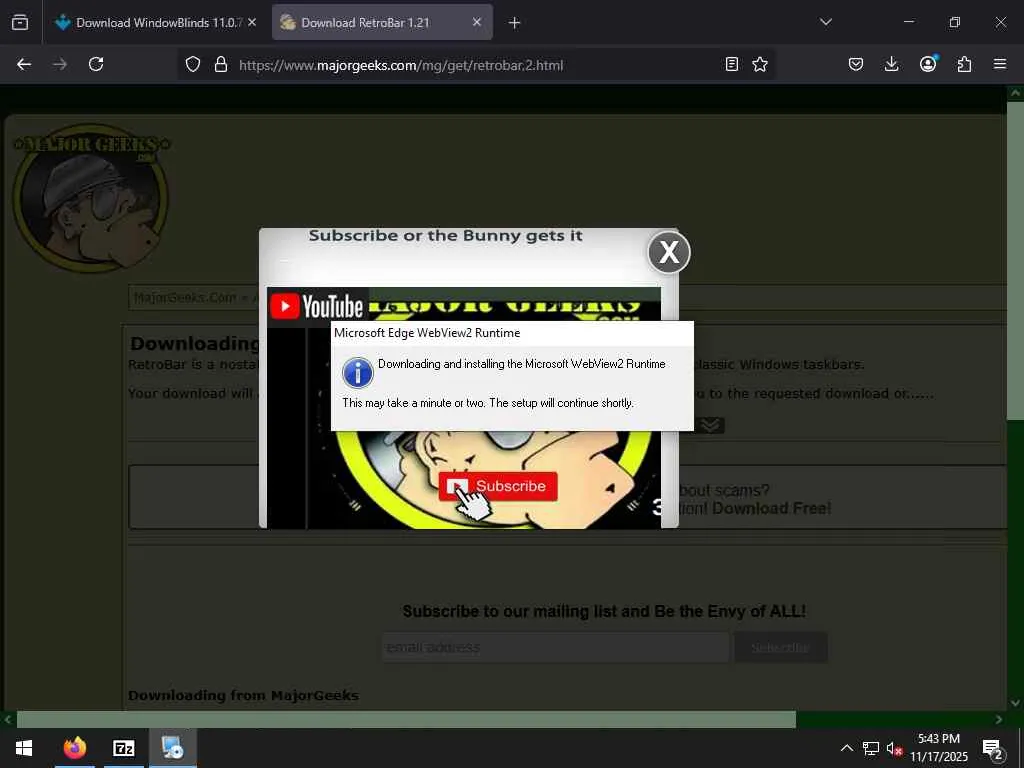Click the Microsoft Edge WebView2 Runtime title
The image size is (1024, 768).
pyautogui.click(x=427, y=333)
